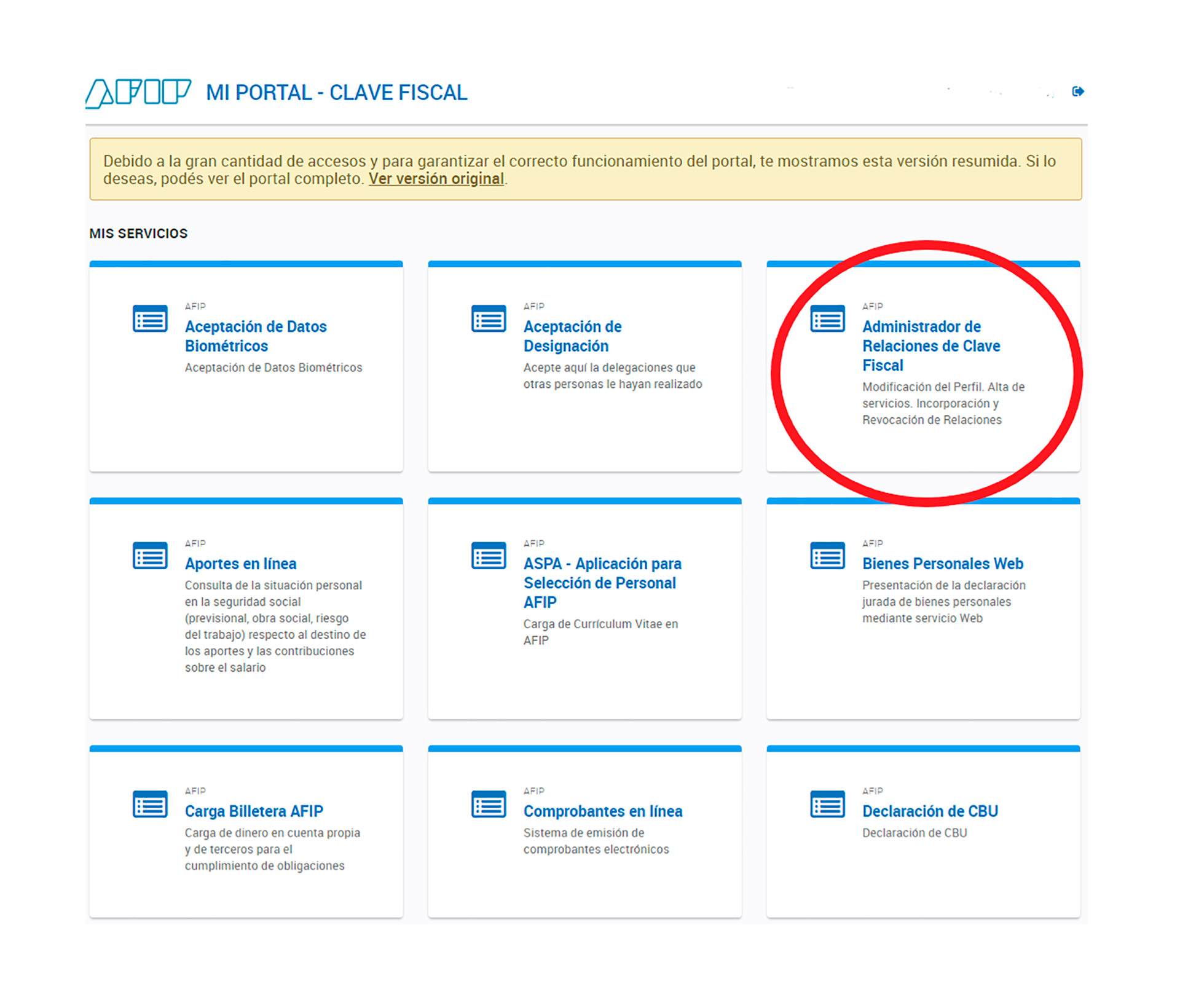Open Administrador de Relaciones de Clave Fiscal
Image resolution: width=1180 pixels, height=1008 pixels.
931,346
